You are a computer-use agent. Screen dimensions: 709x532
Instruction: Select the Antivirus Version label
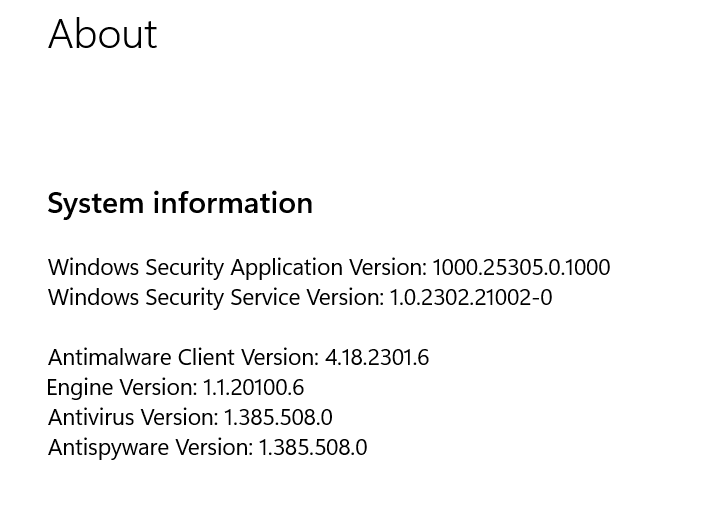(133, 418)
